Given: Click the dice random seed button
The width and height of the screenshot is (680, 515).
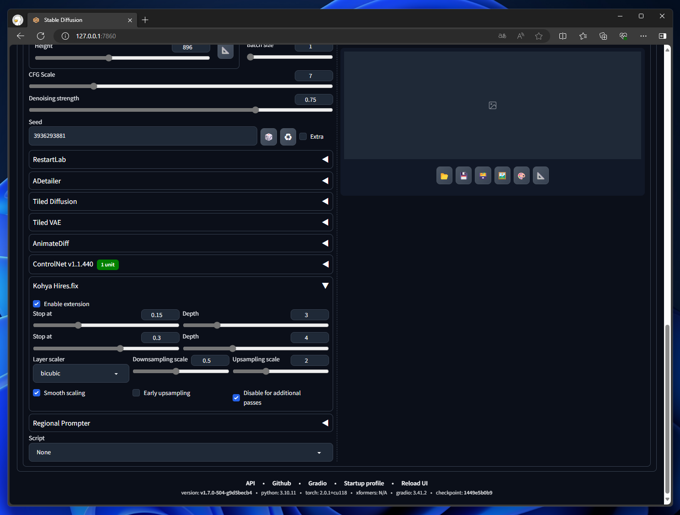Looking at the screenshot, I should point(268,137).
